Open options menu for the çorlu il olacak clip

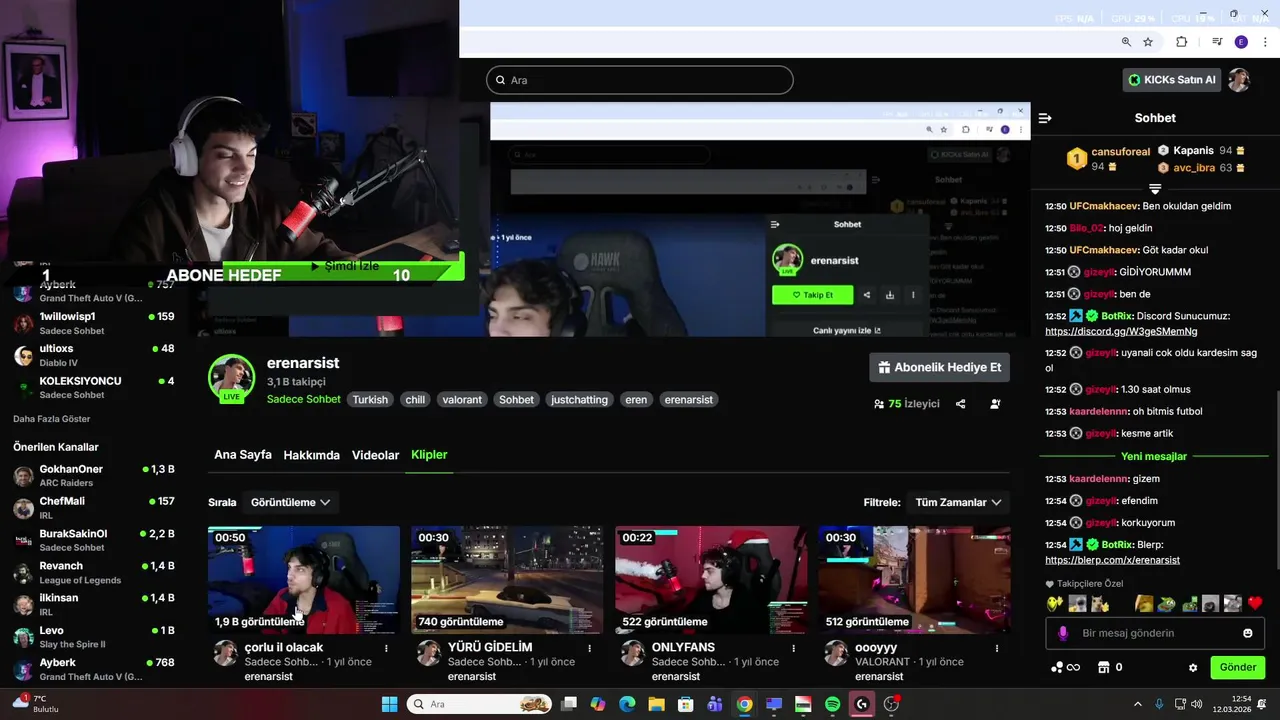point(386,648)
